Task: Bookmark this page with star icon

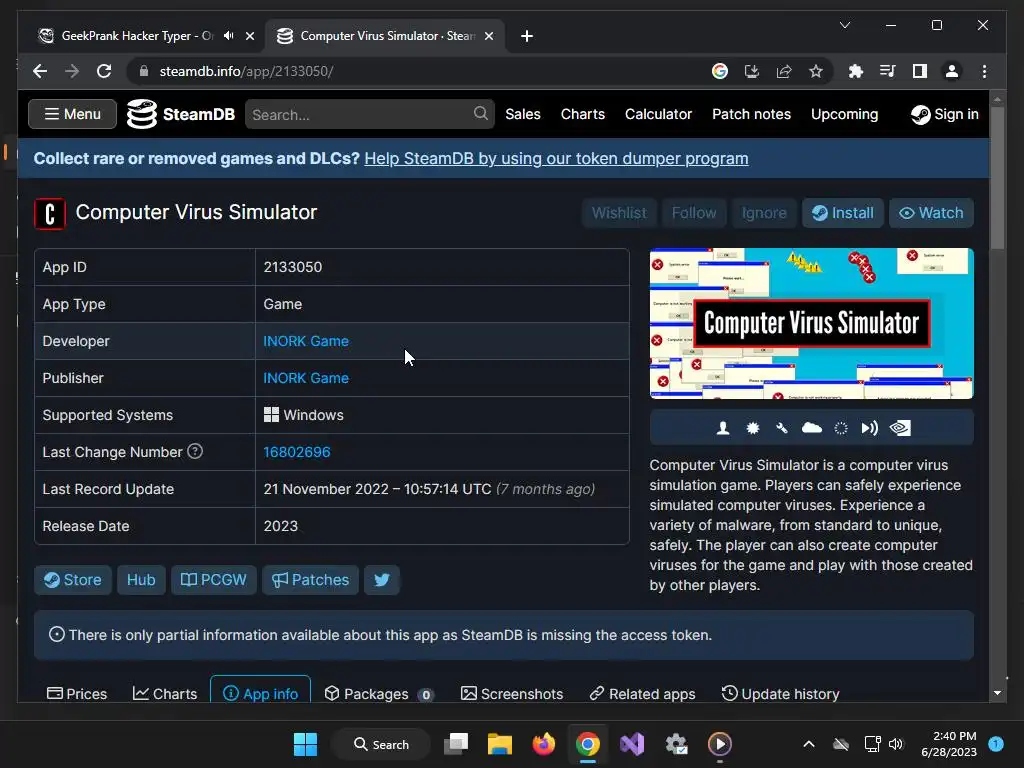Action: (816, 71)
